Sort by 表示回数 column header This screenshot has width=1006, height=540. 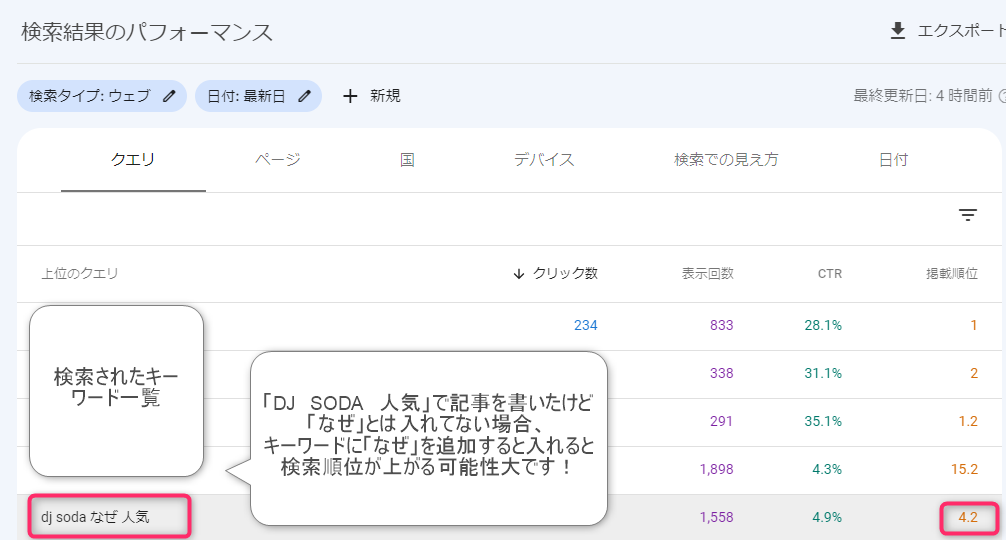point(707,274)
